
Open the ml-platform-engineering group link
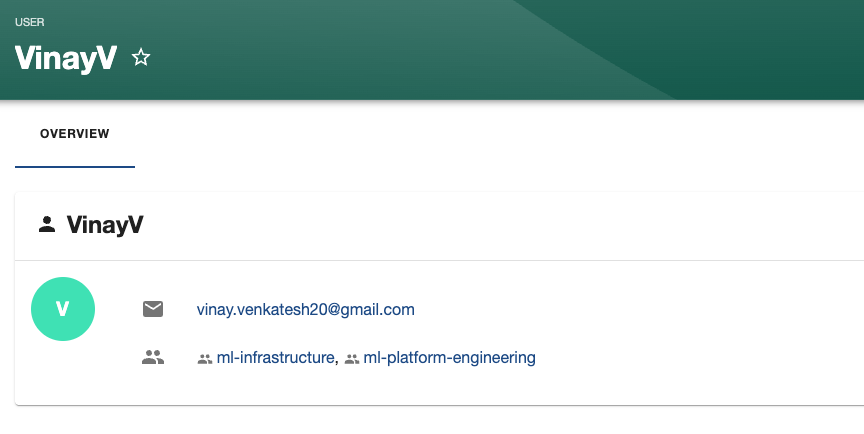pyautogui.click(x=450, y=357)
